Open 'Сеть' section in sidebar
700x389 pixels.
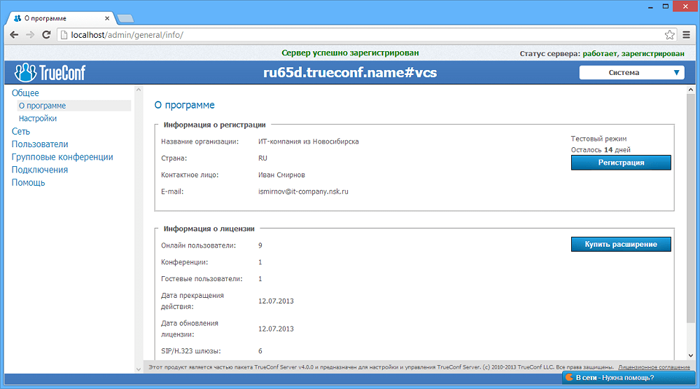point(21,131)
